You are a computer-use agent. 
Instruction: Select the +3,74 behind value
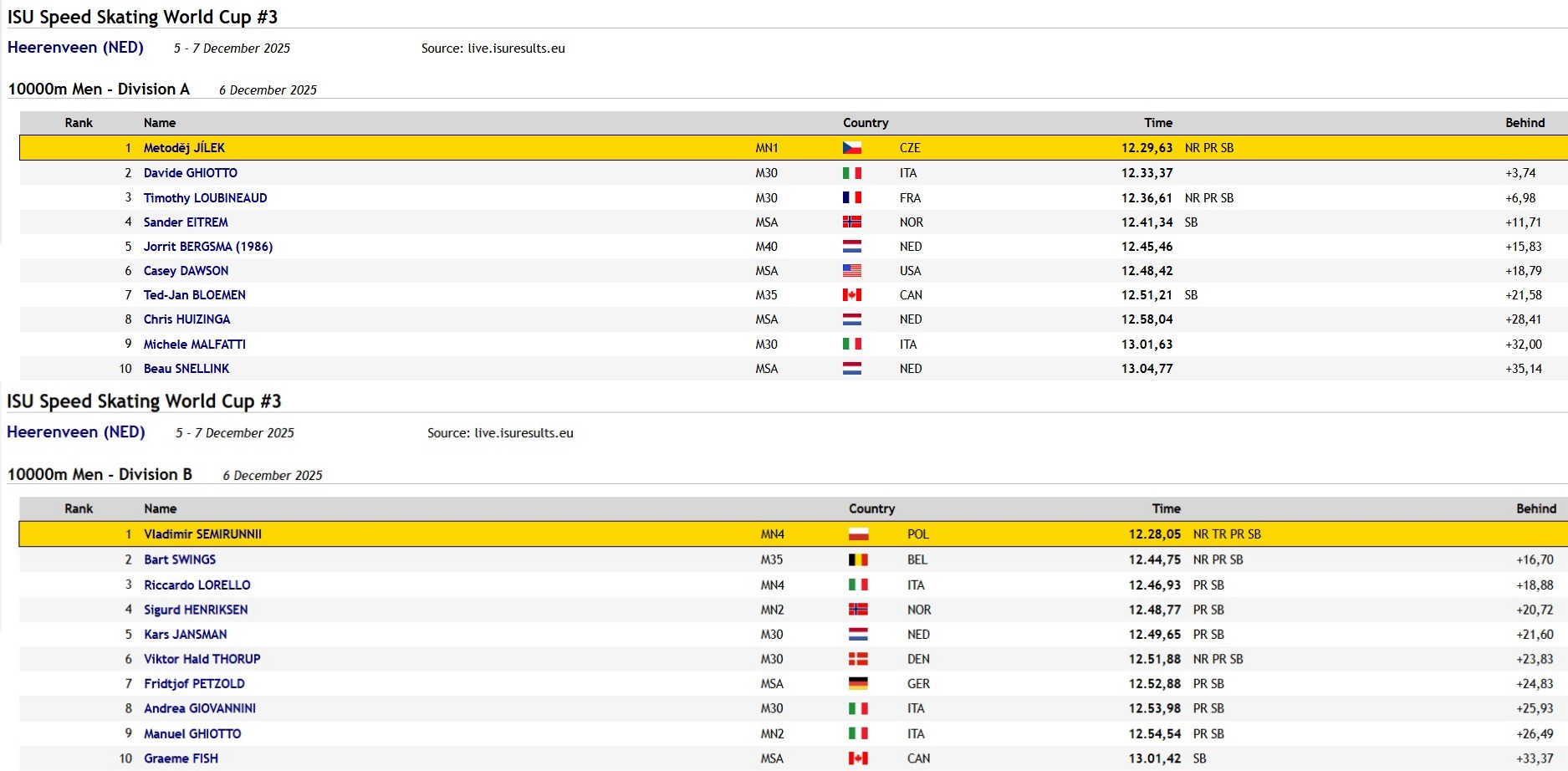pos(1520,173)
